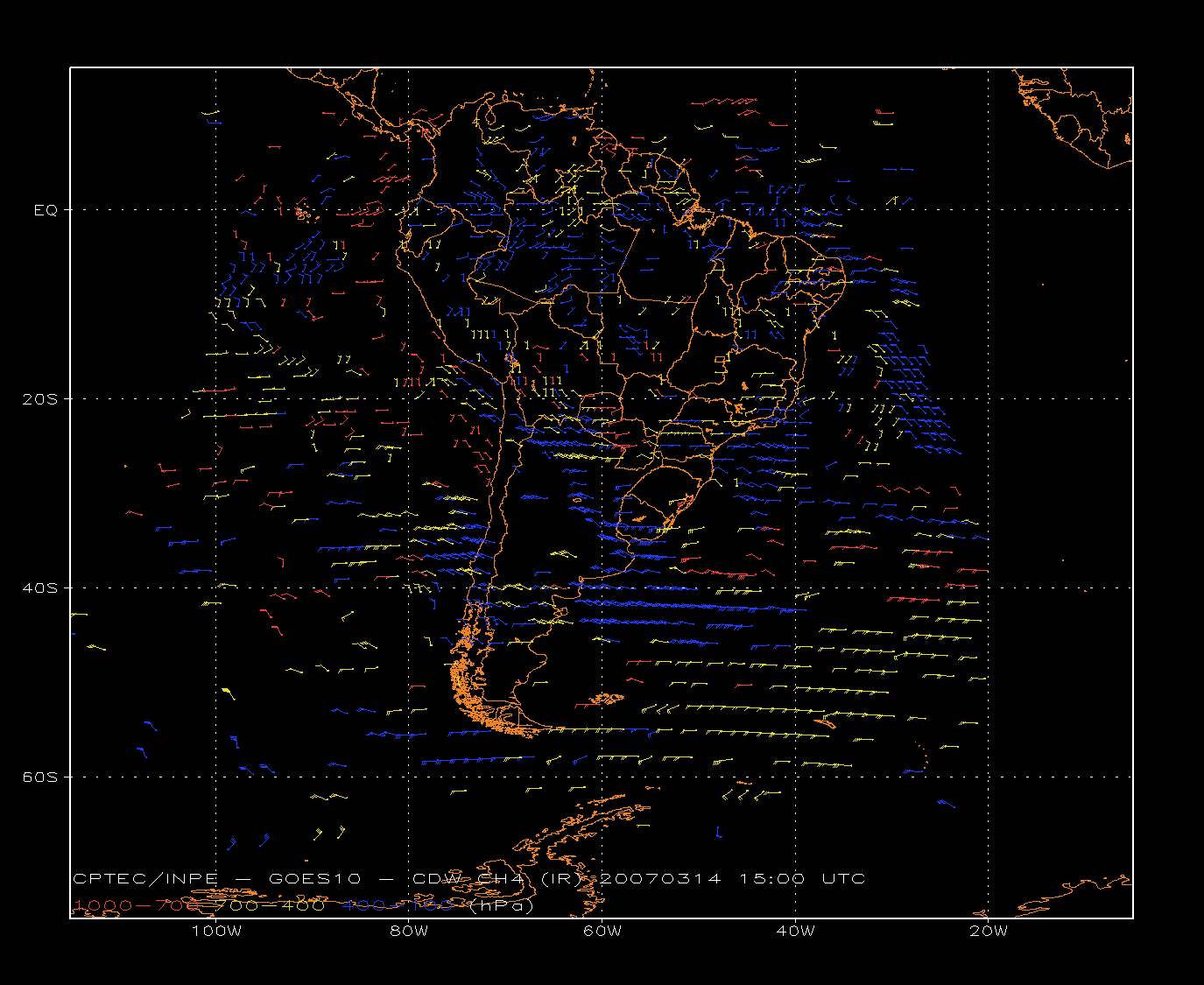Click the 40S latitude axis label
Viewport: 1204px width, 985px height.
[40, 587]
